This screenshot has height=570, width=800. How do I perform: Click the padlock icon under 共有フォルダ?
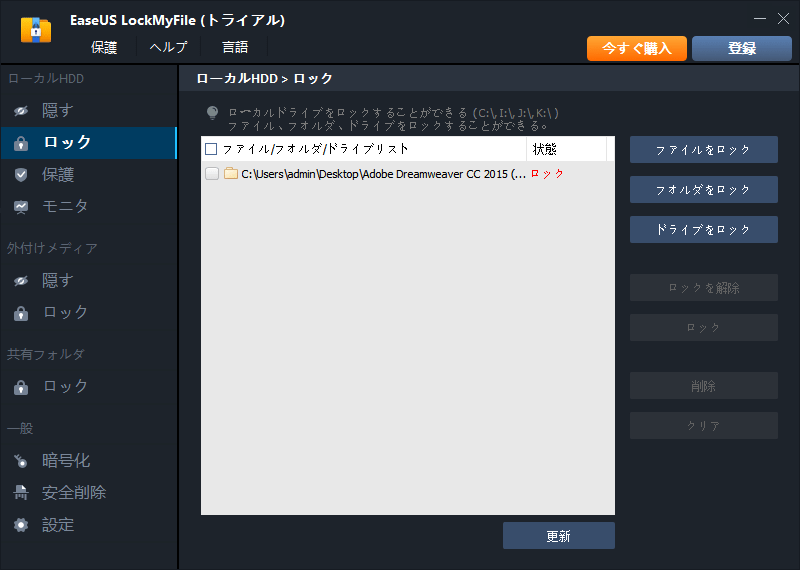point(21,387)
